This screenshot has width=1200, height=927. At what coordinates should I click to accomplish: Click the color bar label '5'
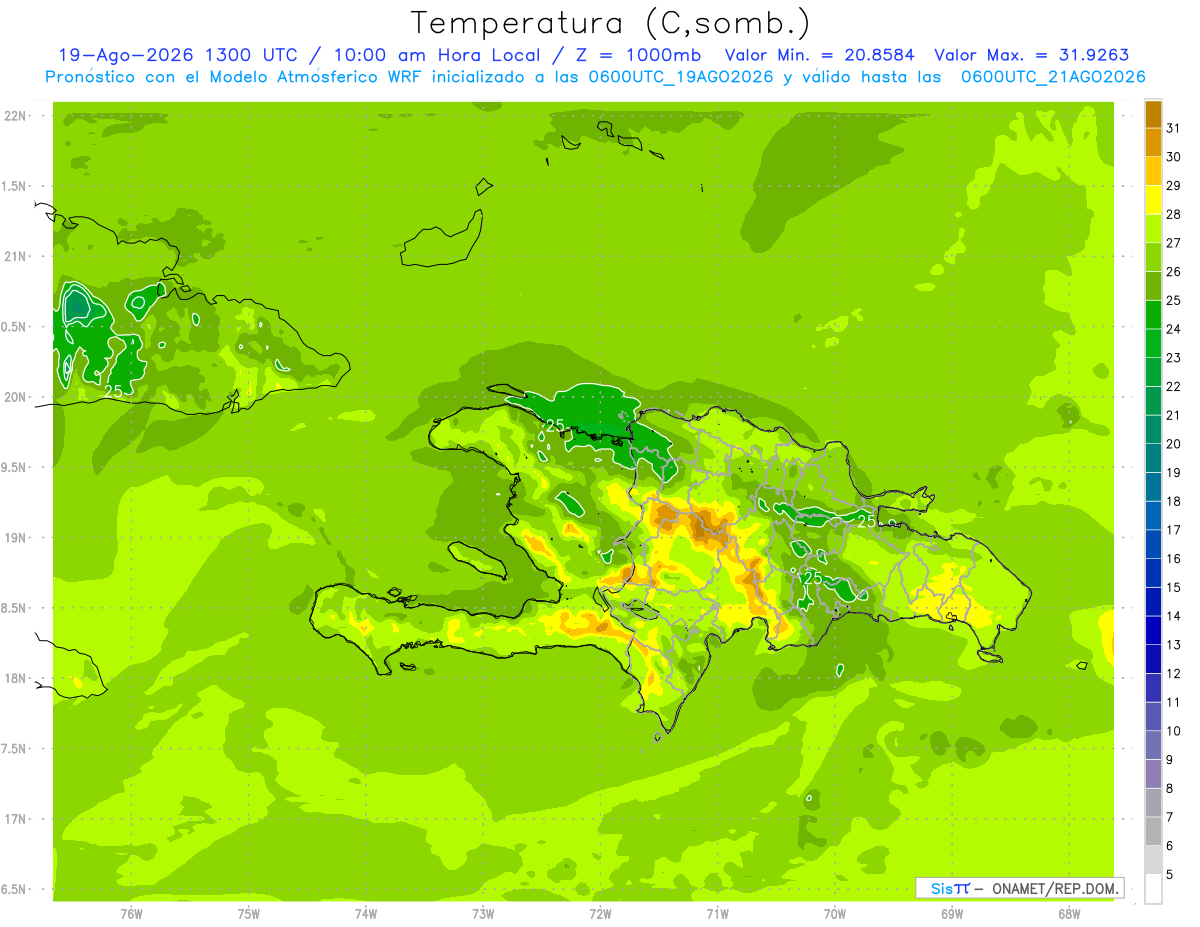1169,874
